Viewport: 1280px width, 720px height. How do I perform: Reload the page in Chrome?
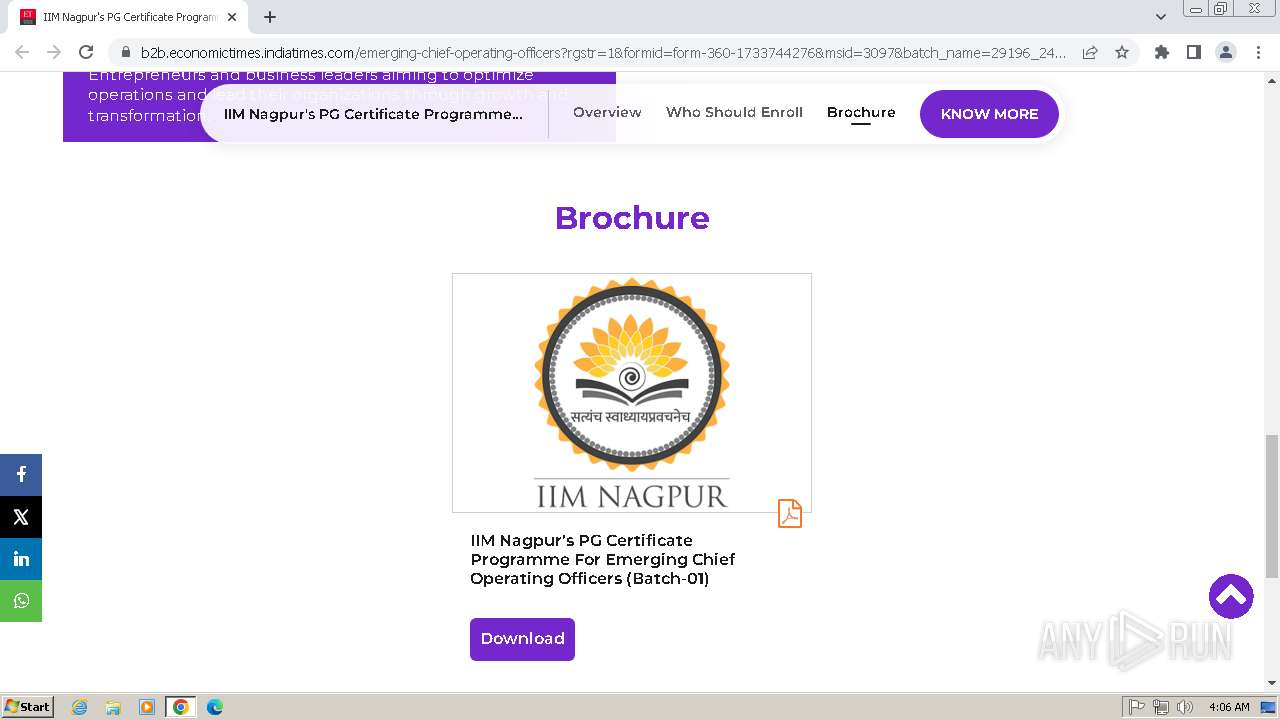(86, 52)
